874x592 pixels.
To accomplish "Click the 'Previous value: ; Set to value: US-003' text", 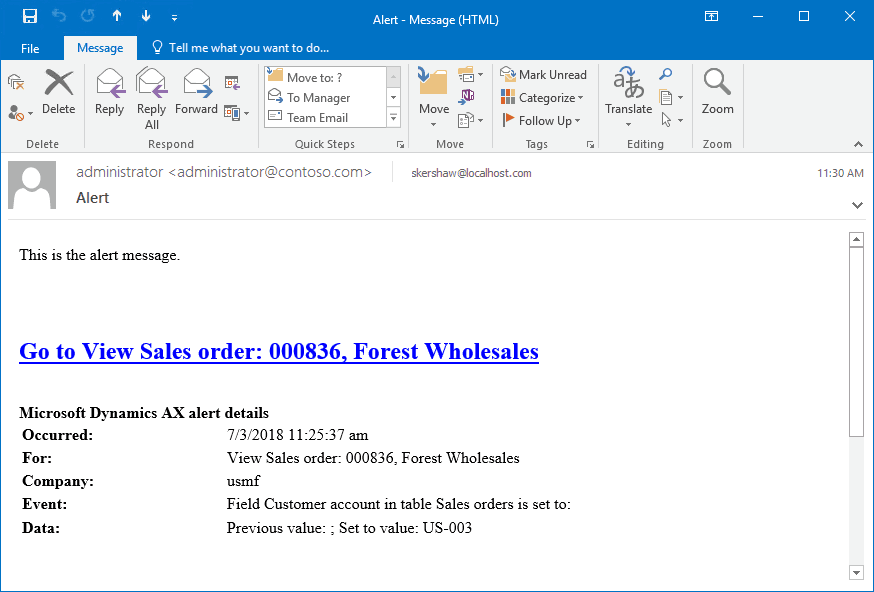I will coord(349,528).
